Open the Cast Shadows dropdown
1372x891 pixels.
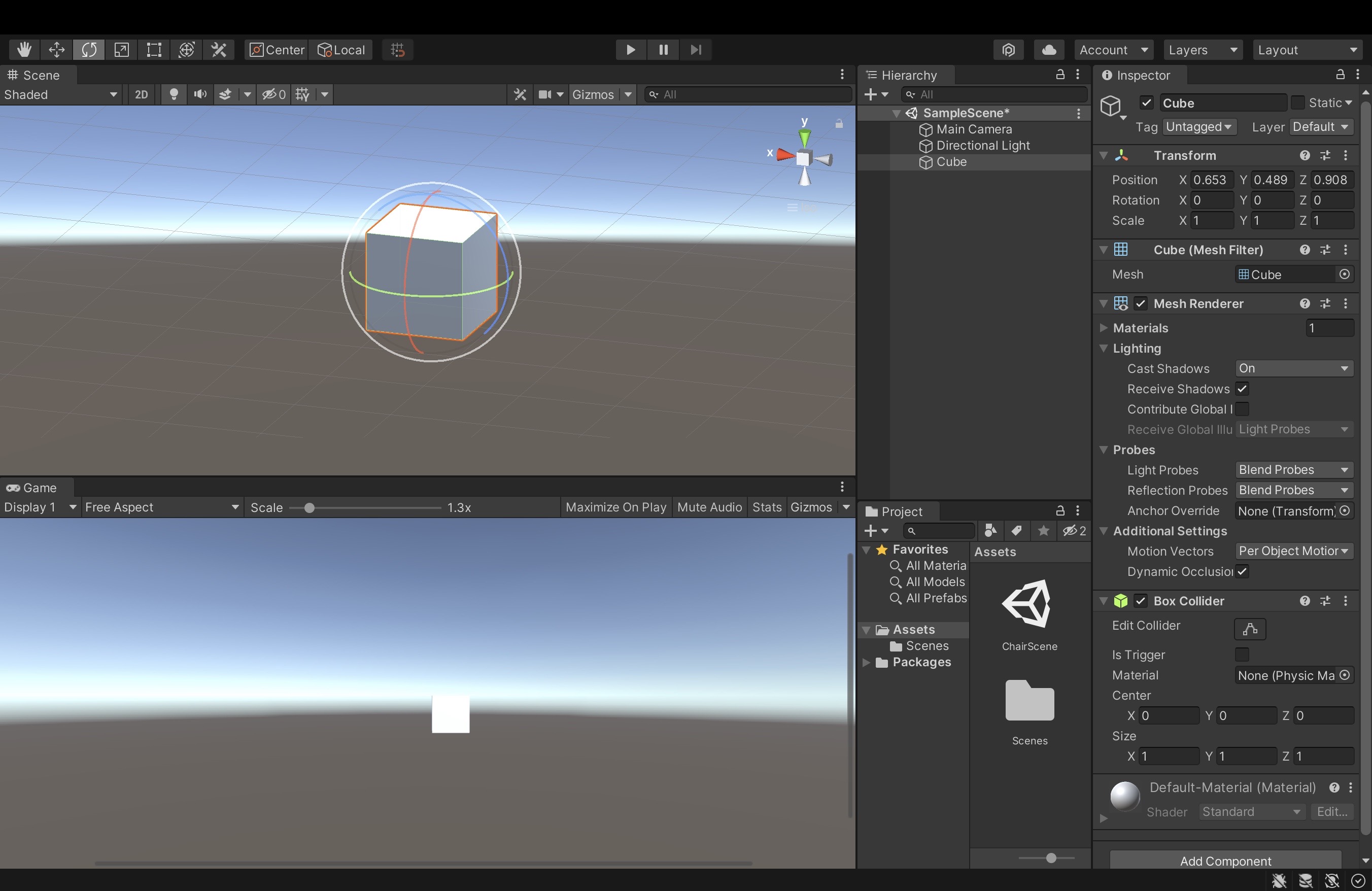coord(1293,368)
